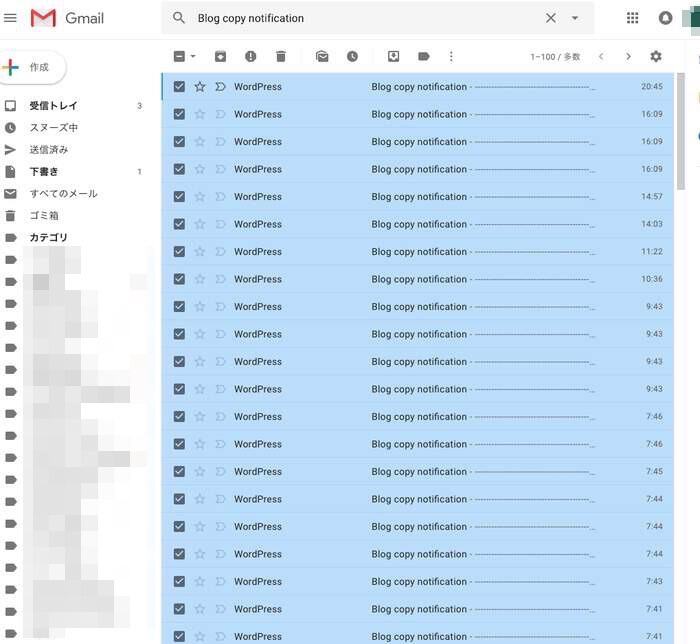
Task: Star the 20:45 WordPress email
Action: (x=200, y=87)
